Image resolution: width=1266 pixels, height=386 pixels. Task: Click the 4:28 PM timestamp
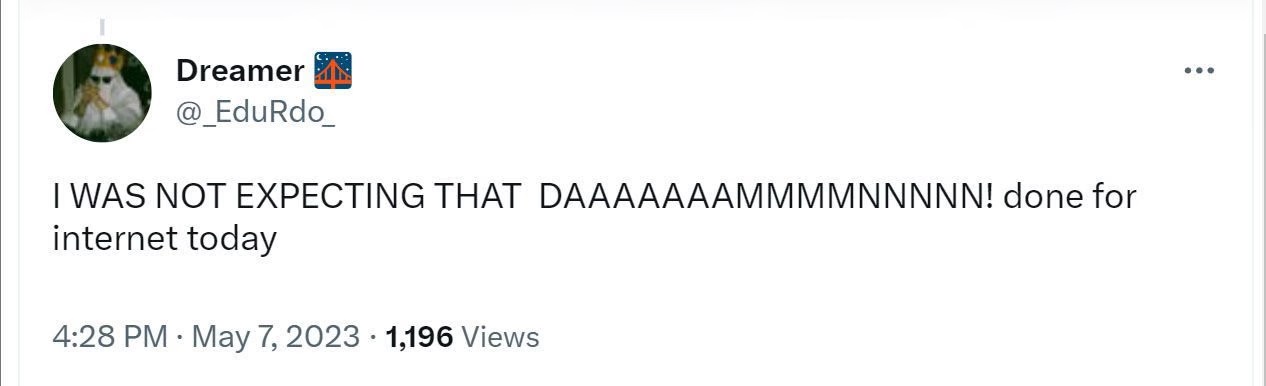[x=110, y=337]
